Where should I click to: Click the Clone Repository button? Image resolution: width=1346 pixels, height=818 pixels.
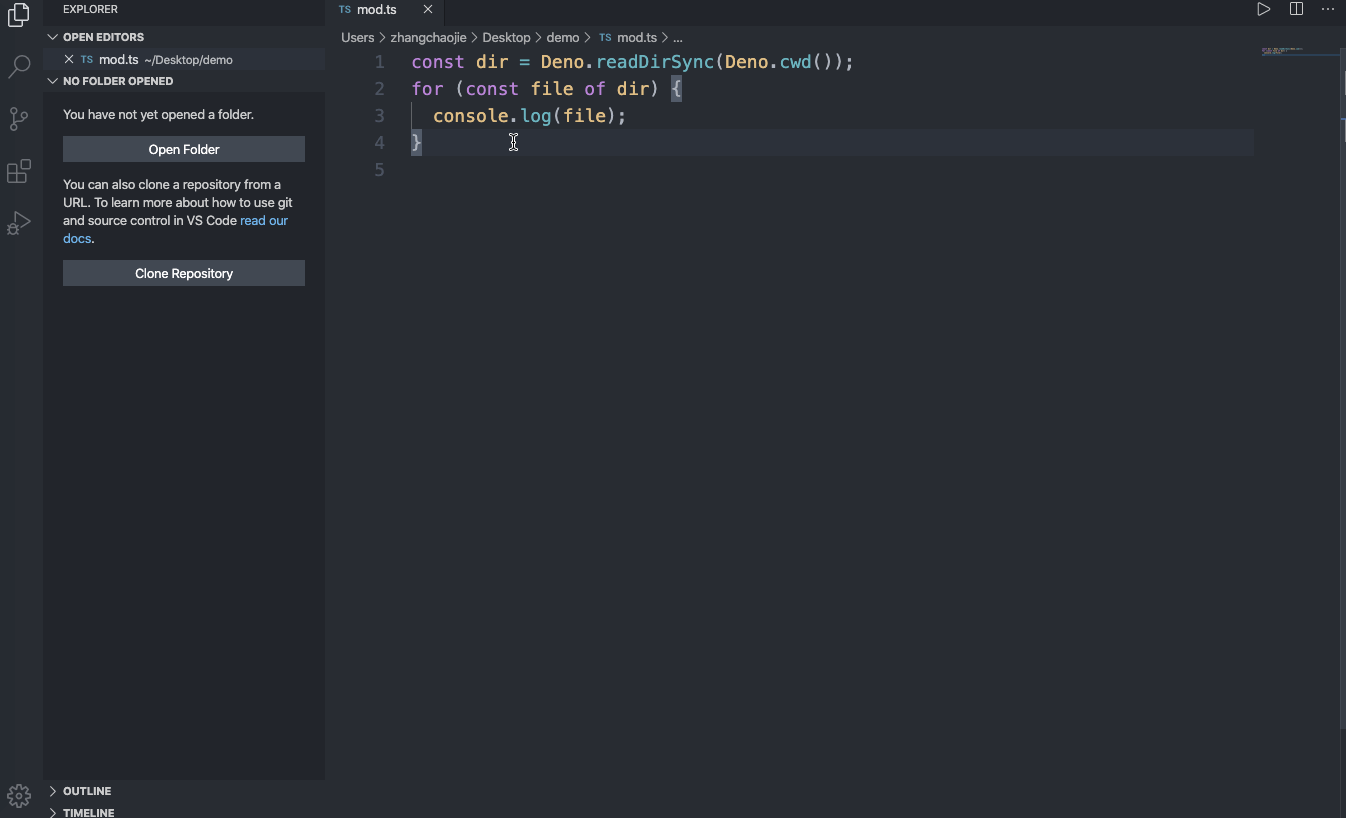[184, 273]
